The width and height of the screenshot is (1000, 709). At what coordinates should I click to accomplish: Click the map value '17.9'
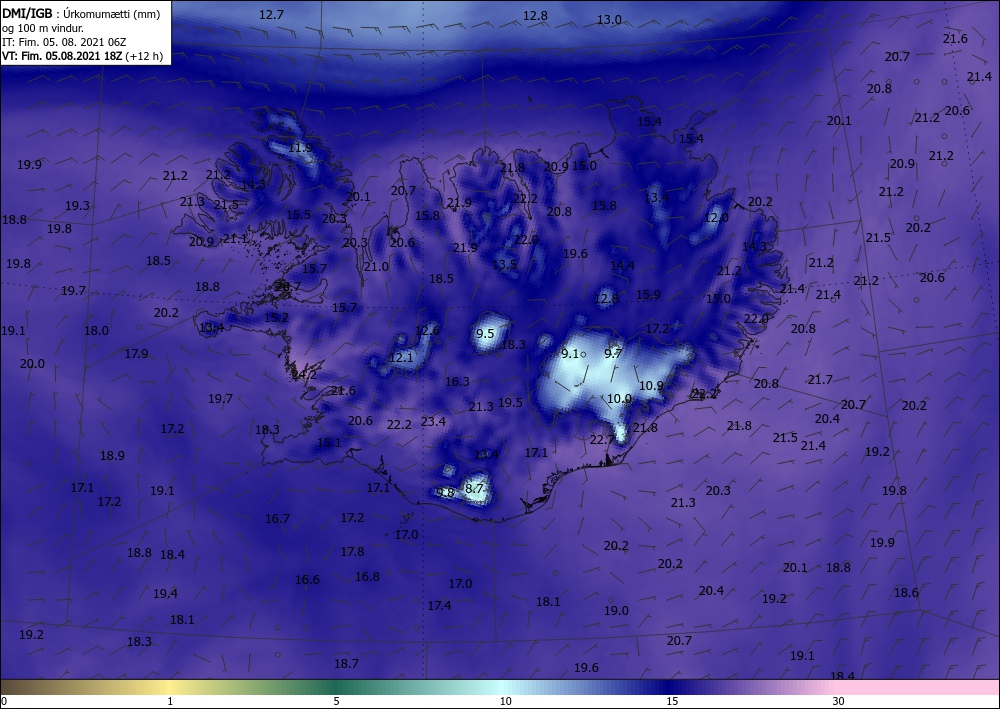point(136,353)
